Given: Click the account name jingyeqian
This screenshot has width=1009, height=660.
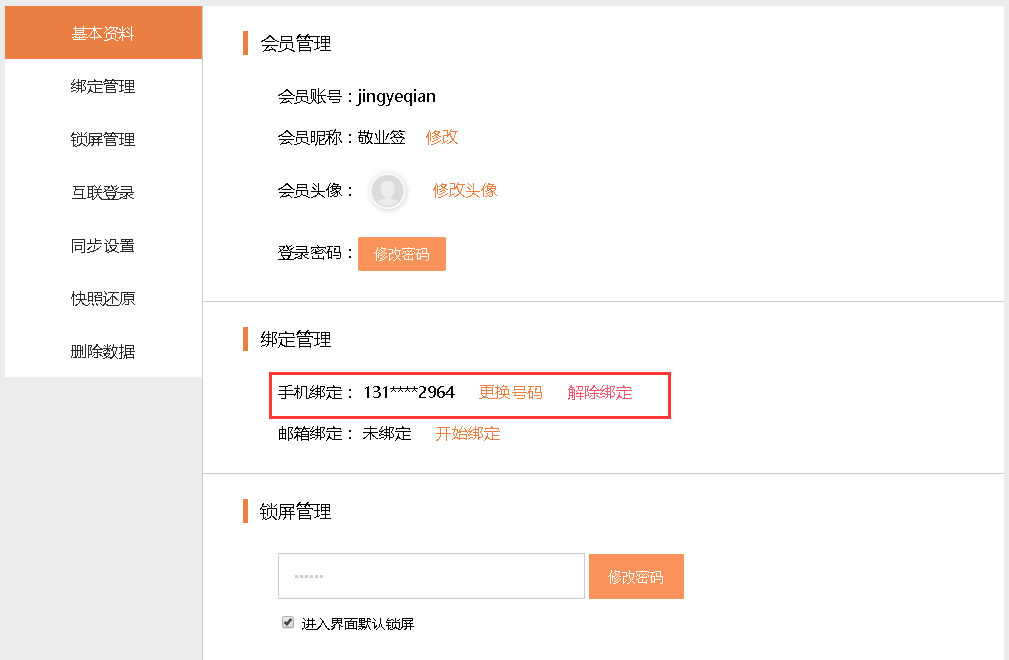Looking at the screenshot, I should pyautogui.click(x=397, y=97).
